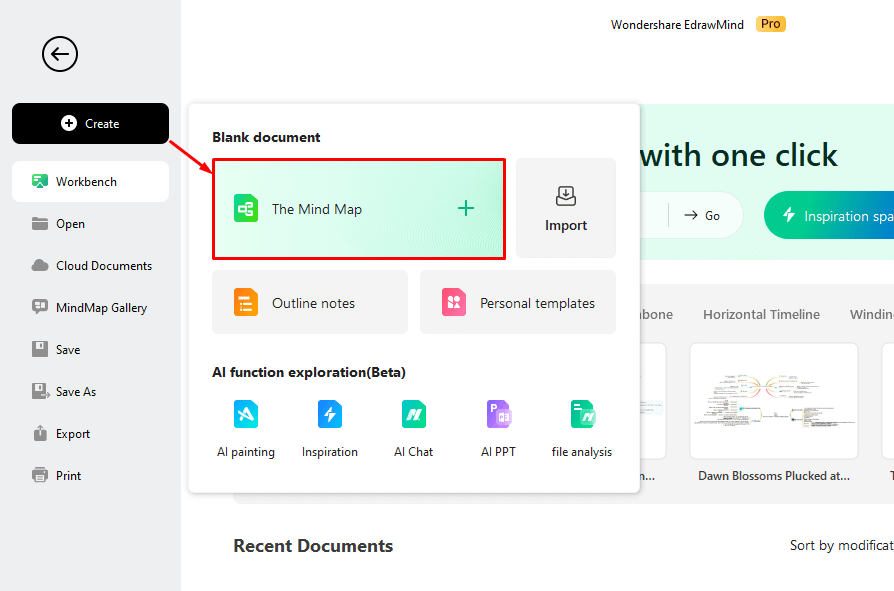The width and height of the screenshot is (894, 591).
Task: Click the pink Personal templates icon
Action: [454, 303]
